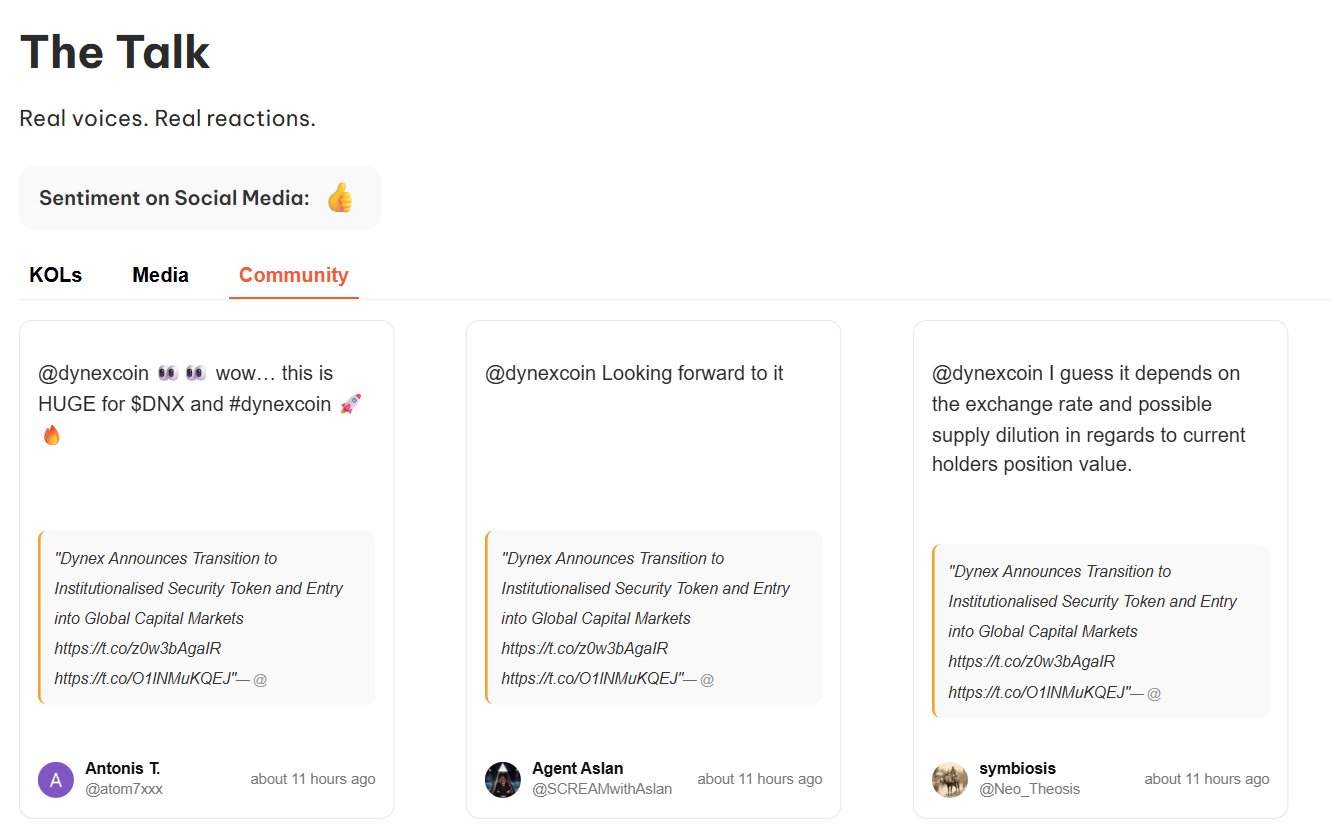Click the "Sentiment on Social Media" label
1337x840 pixels.
pos(174,197)
